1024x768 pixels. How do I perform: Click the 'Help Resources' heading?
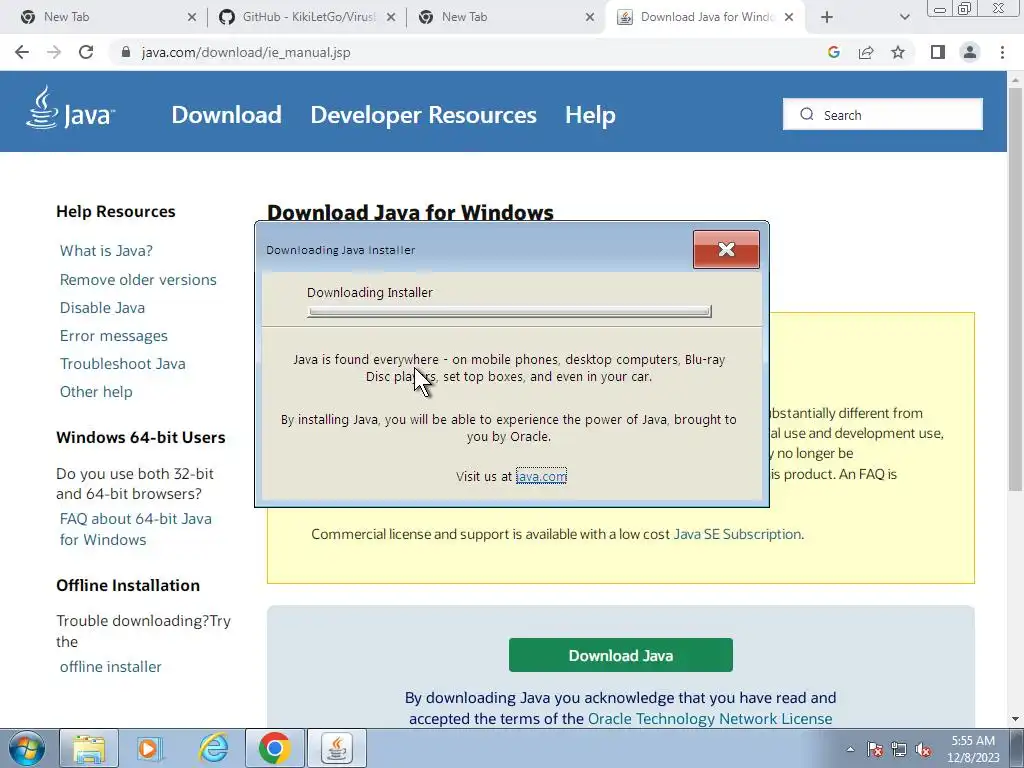[116, 212]
